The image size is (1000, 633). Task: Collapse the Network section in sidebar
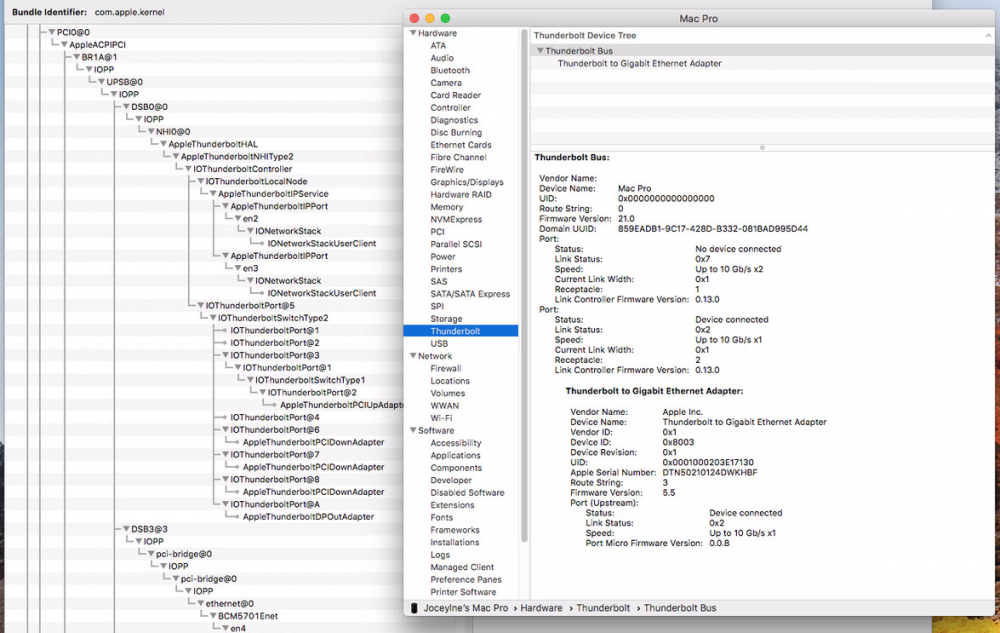tap(413, 356)
